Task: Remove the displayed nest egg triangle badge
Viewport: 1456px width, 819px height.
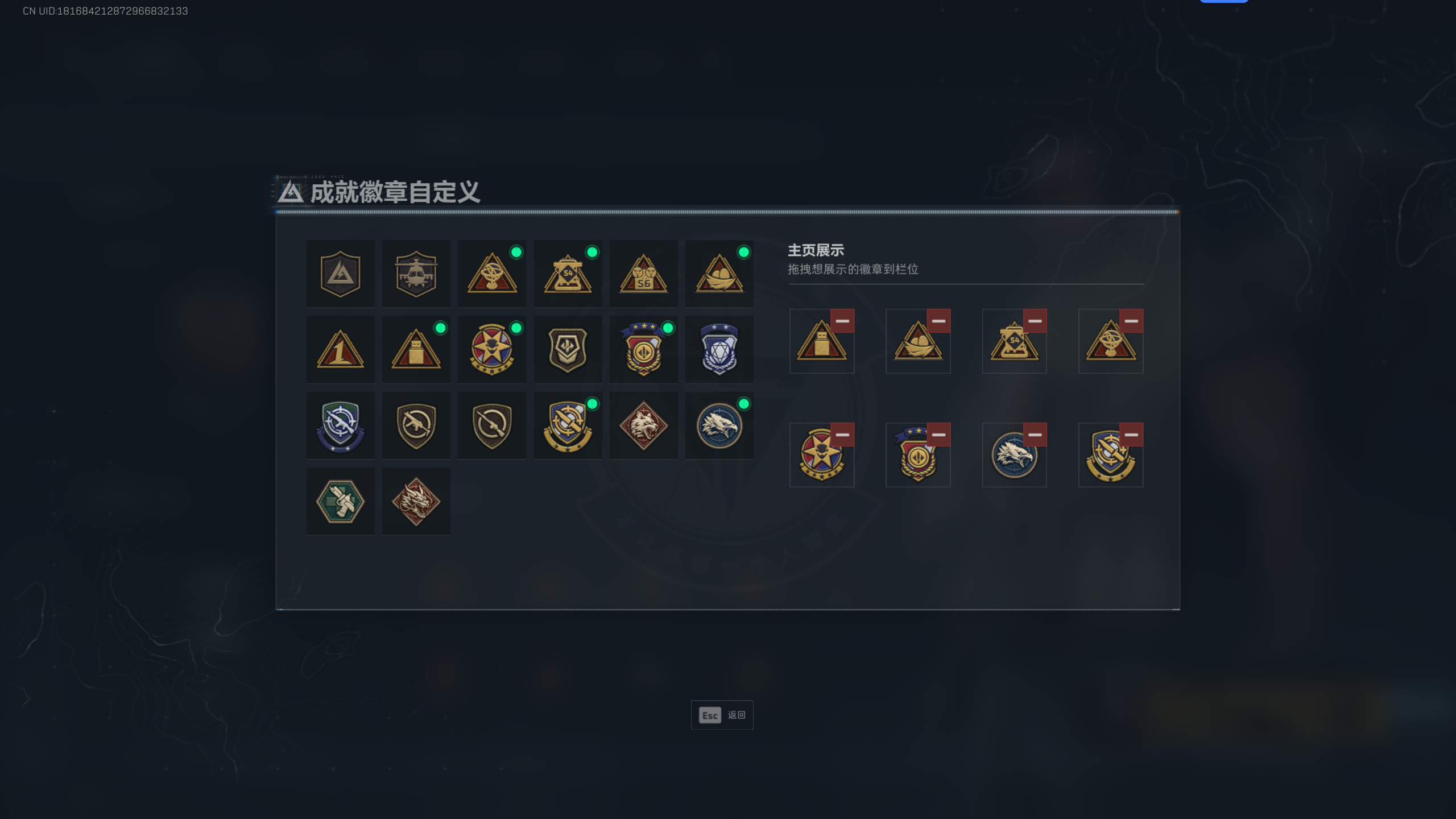Action: (x=938, y=321)
